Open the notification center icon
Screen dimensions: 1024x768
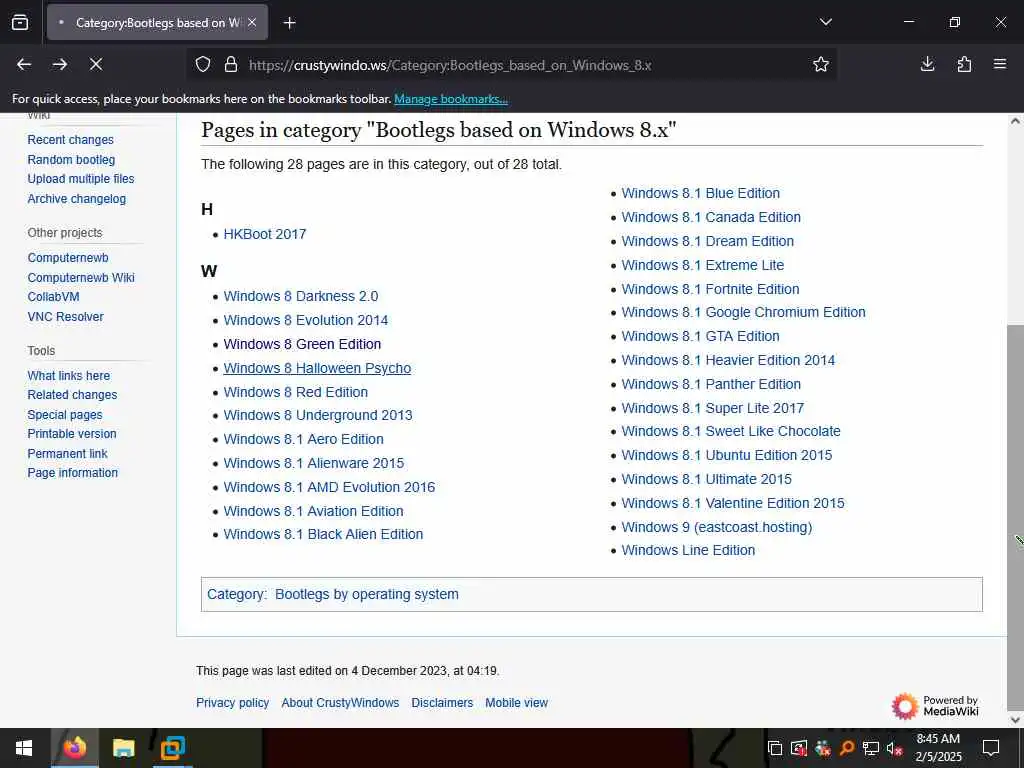991,748
